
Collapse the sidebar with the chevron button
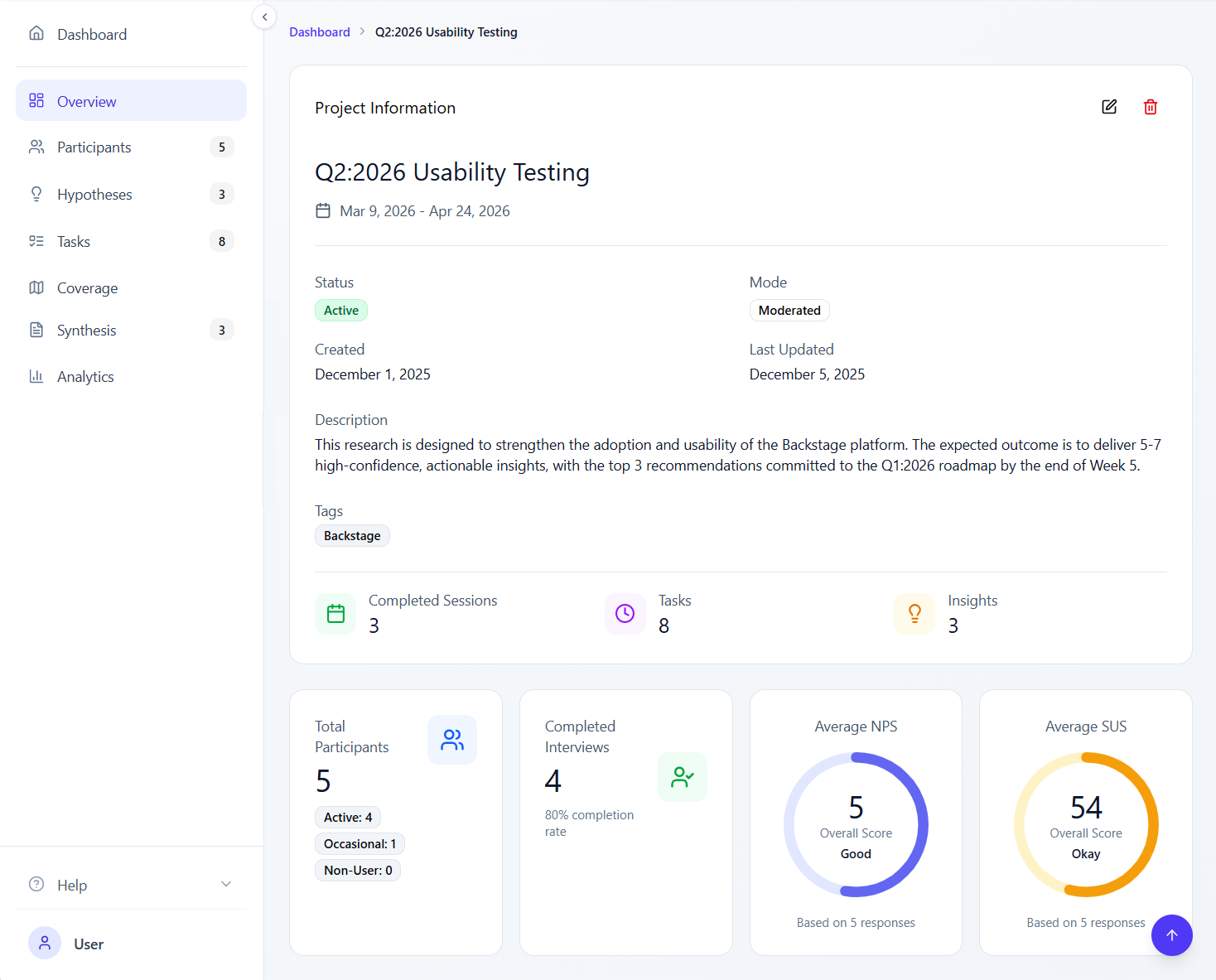tap(264, 17)
